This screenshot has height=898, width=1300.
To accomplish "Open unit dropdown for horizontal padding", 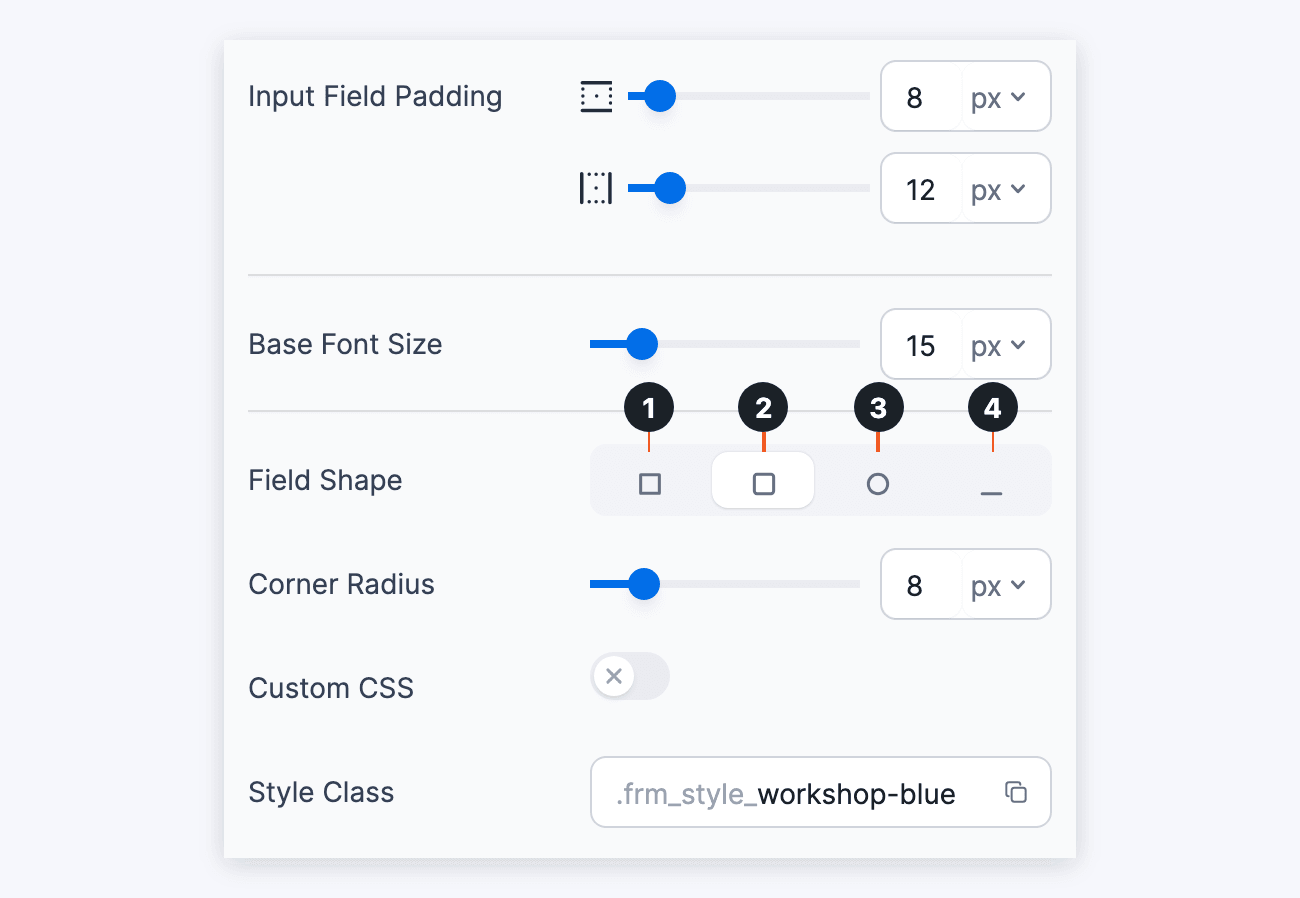I will [x=1000, y=189].
